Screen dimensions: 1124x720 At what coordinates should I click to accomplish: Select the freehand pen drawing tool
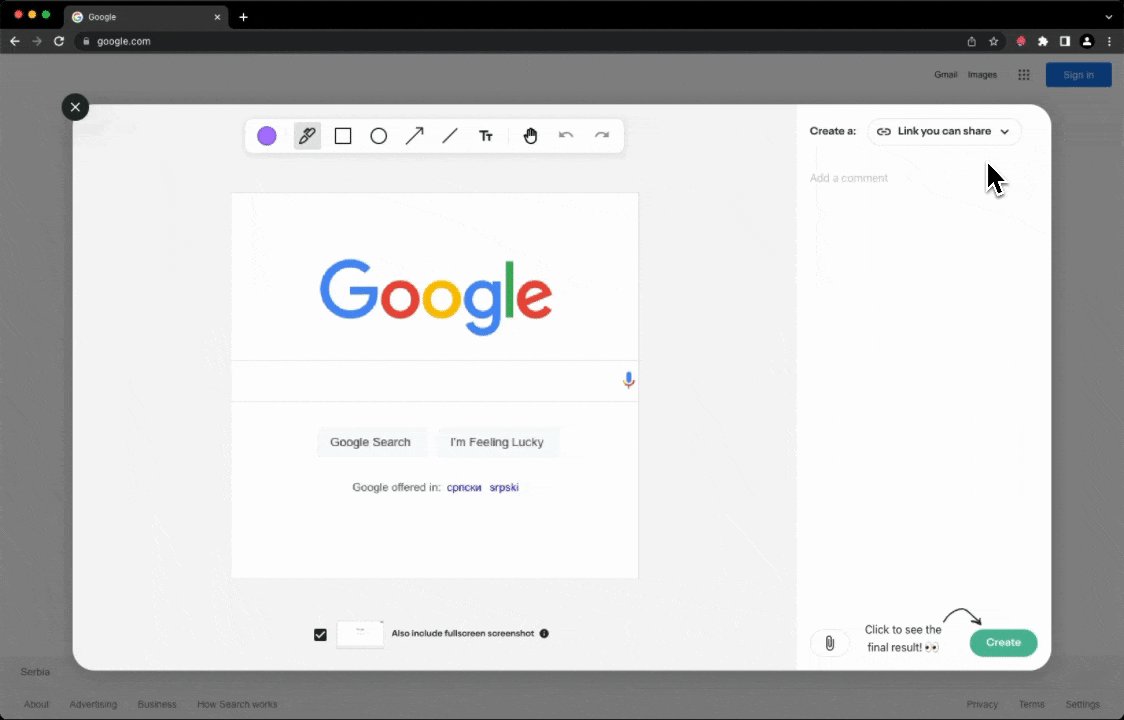pyautogui.click(x=307, y=136)
